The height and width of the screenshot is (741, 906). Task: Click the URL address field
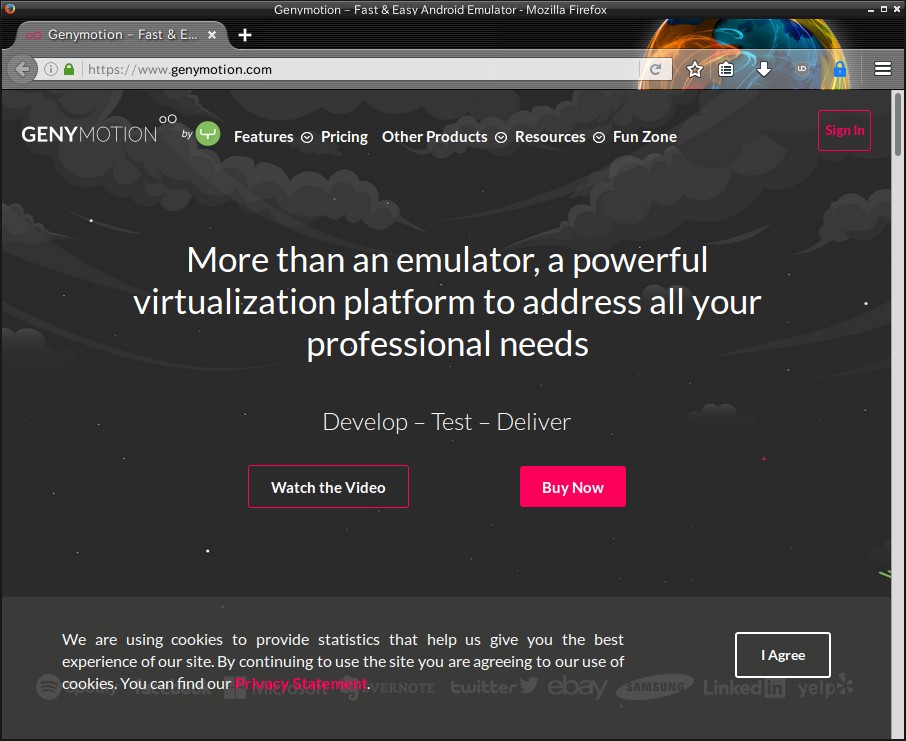click(361, 69)
